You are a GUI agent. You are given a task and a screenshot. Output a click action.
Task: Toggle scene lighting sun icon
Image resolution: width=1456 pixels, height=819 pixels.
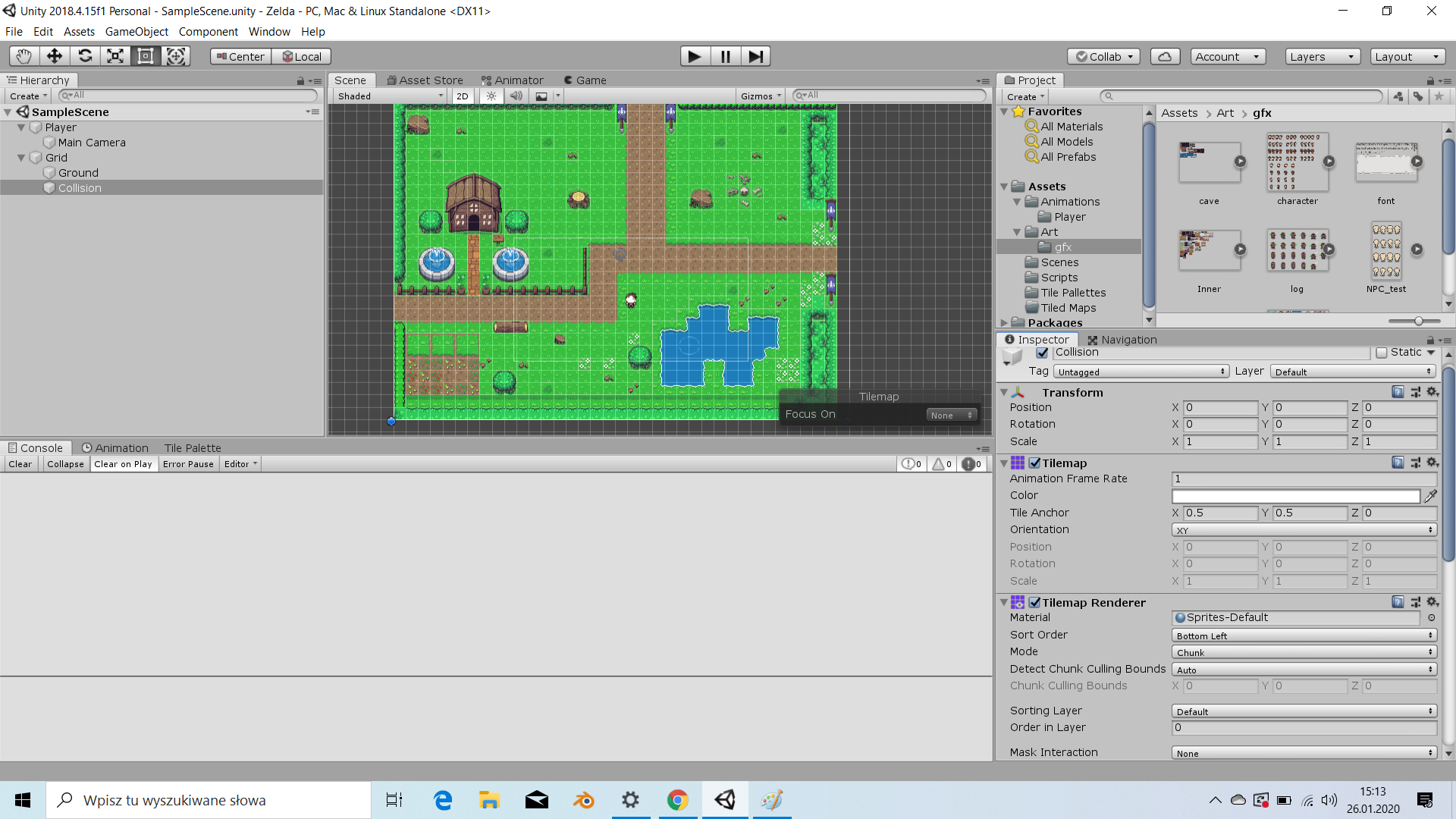point(491,96)
